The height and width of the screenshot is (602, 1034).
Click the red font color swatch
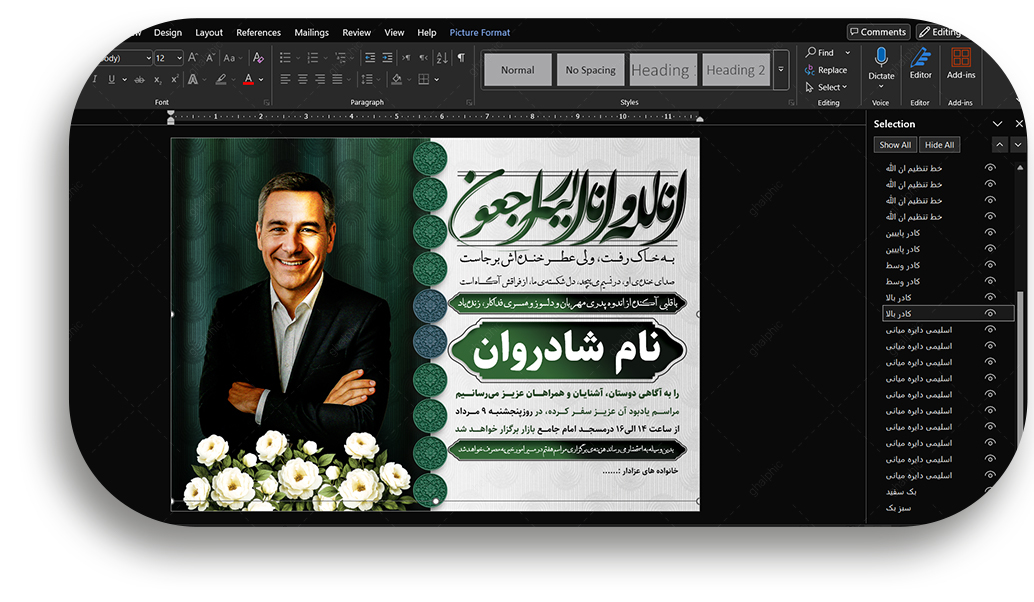point(248,80)
